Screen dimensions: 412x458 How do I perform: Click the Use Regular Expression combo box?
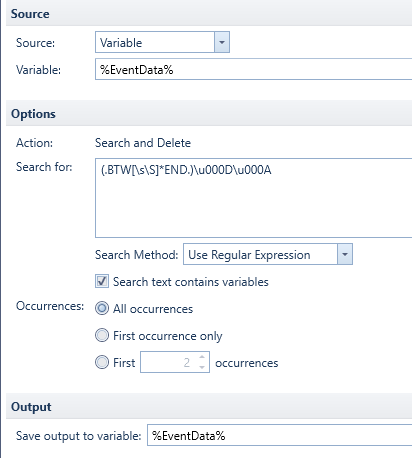point(268,254)
